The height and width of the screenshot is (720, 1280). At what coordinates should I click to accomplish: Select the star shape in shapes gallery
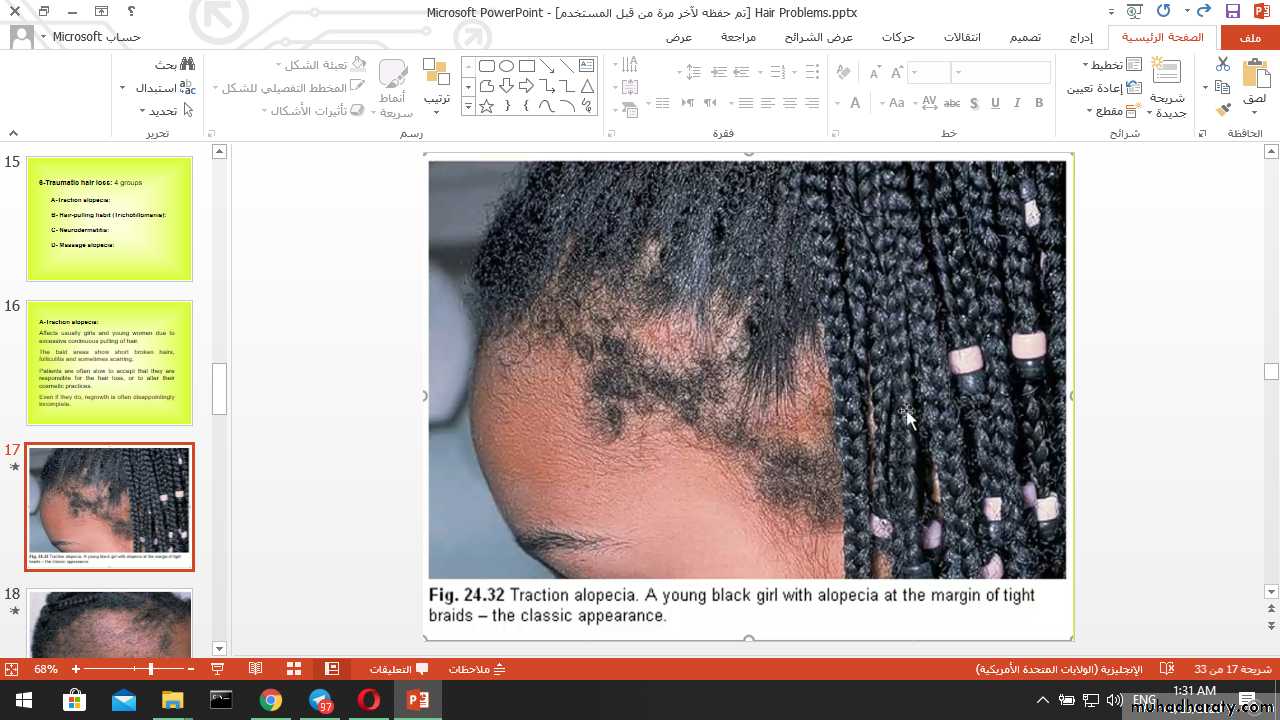(487, 106)
